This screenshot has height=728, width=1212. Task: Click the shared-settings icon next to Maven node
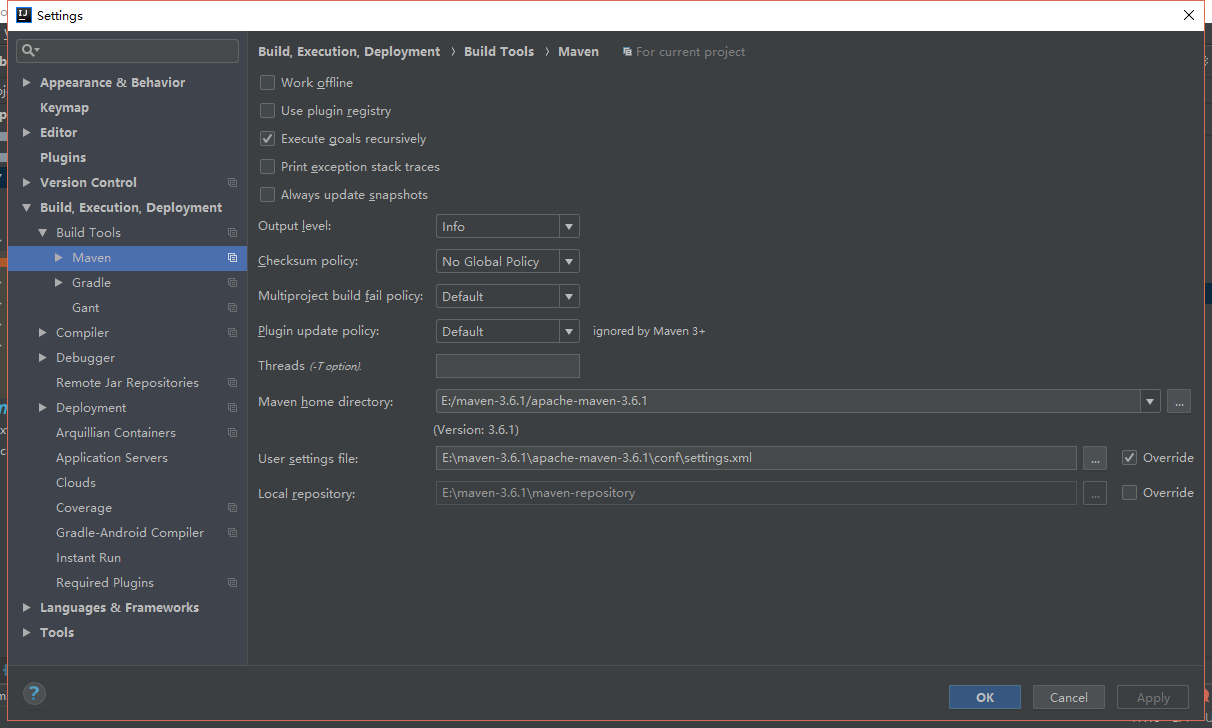coord(232,258)
